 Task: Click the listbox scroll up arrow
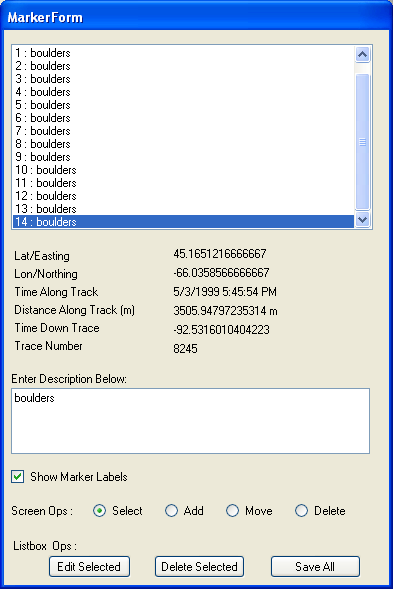pos(363,54)
